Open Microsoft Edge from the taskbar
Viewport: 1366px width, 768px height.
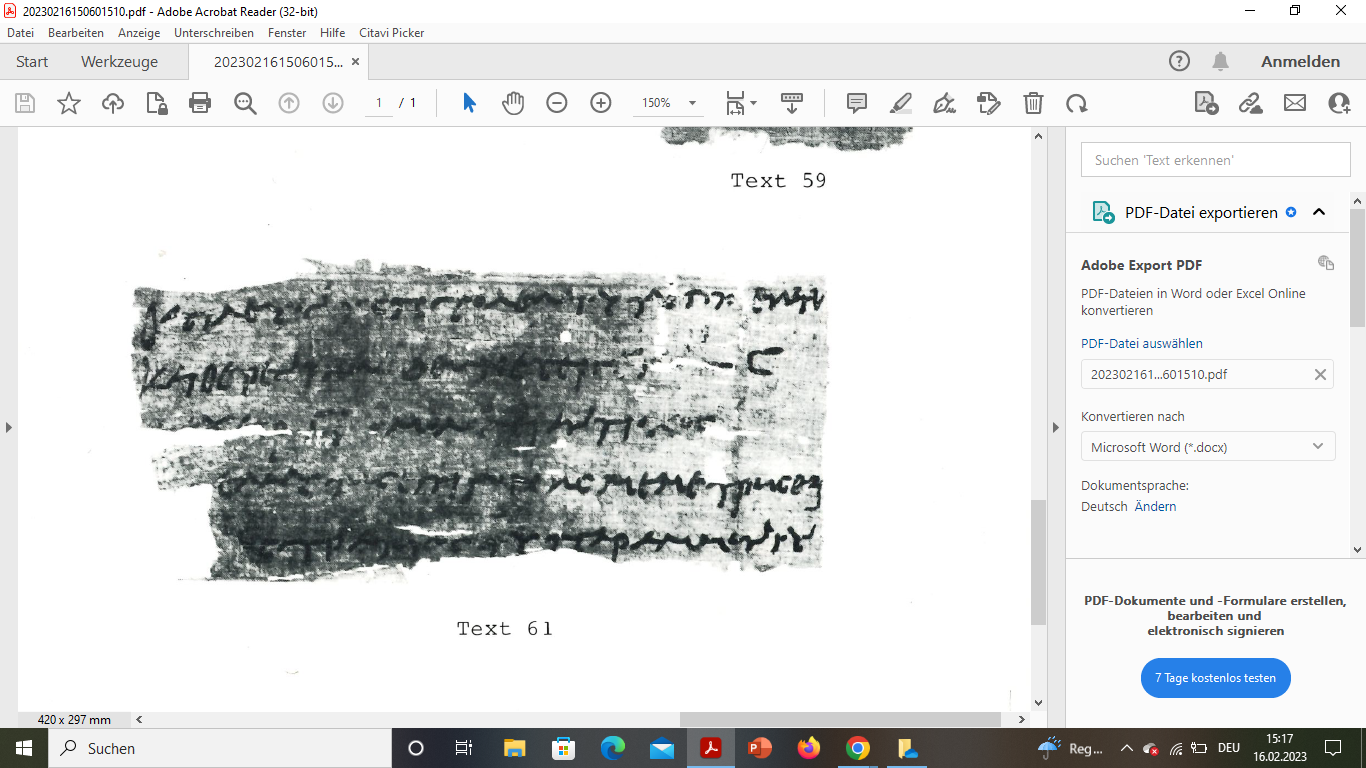pyautogui.click(x=612, y=748)
